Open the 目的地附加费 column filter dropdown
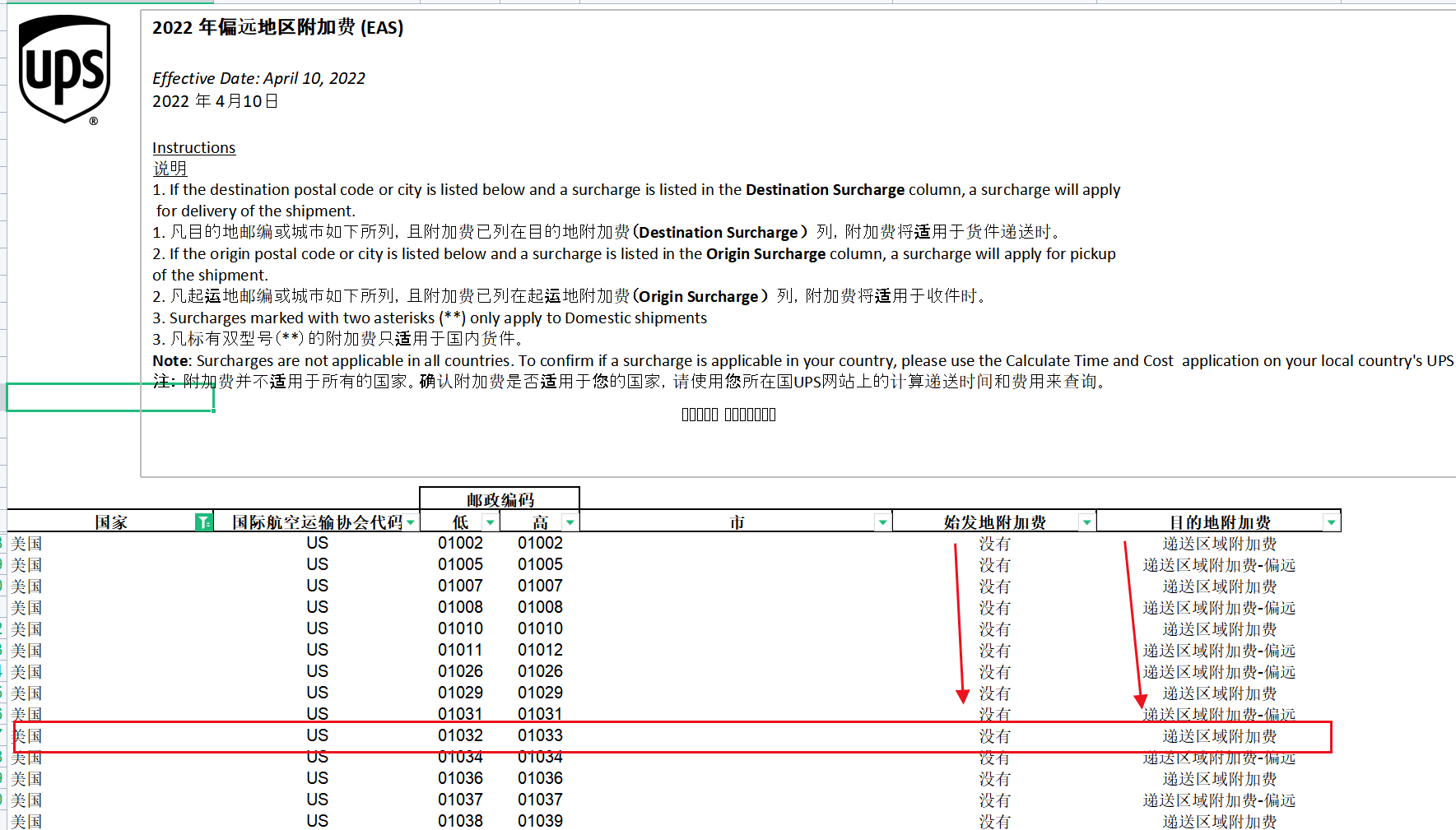1456x830 pixels. click(x=1331, y=522)
